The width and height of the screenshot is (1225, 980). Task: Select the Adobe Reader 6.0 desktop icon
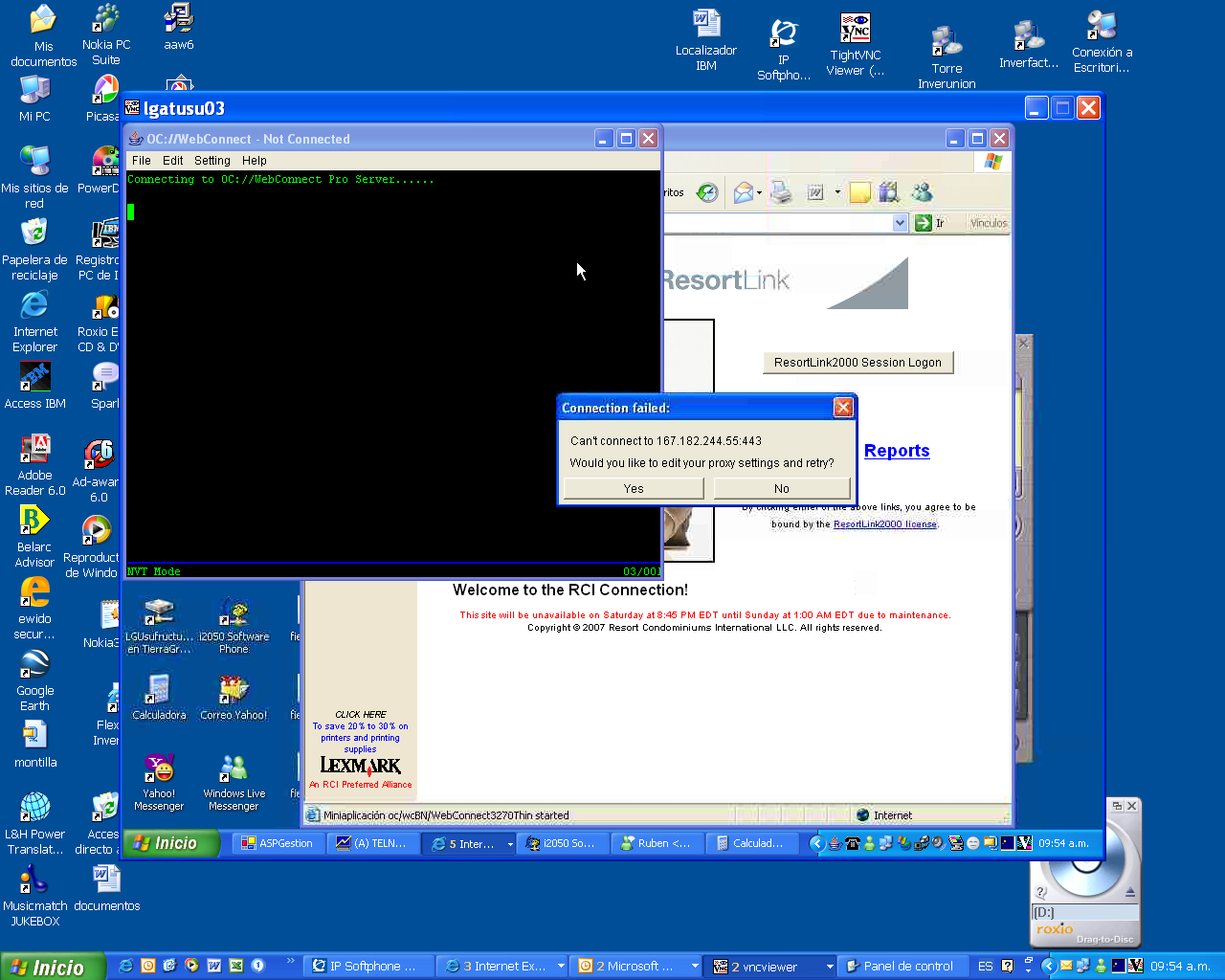point(35,465)
